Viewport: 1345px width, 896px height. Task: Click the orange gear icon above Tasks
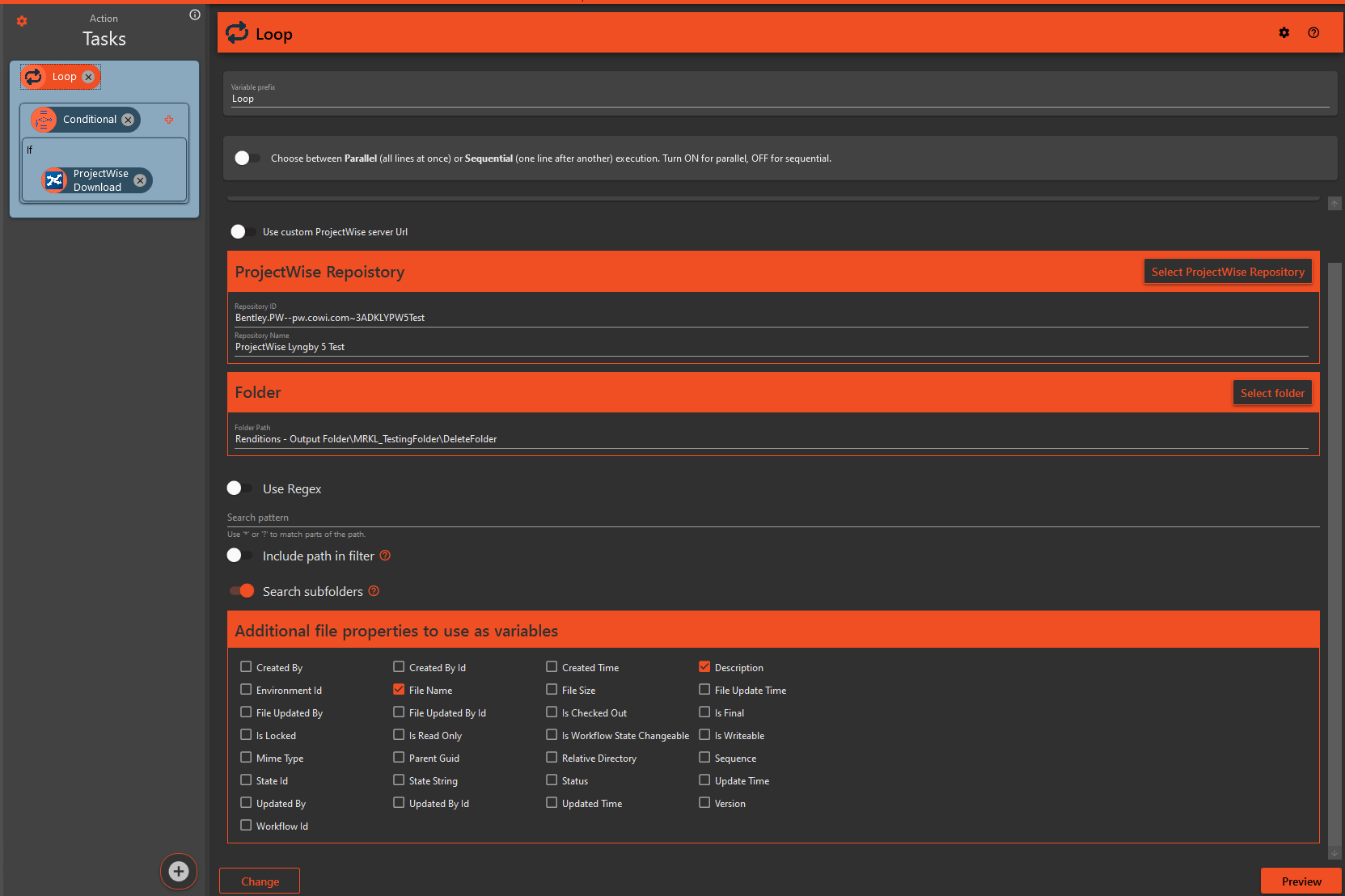(x=22, y=21)
